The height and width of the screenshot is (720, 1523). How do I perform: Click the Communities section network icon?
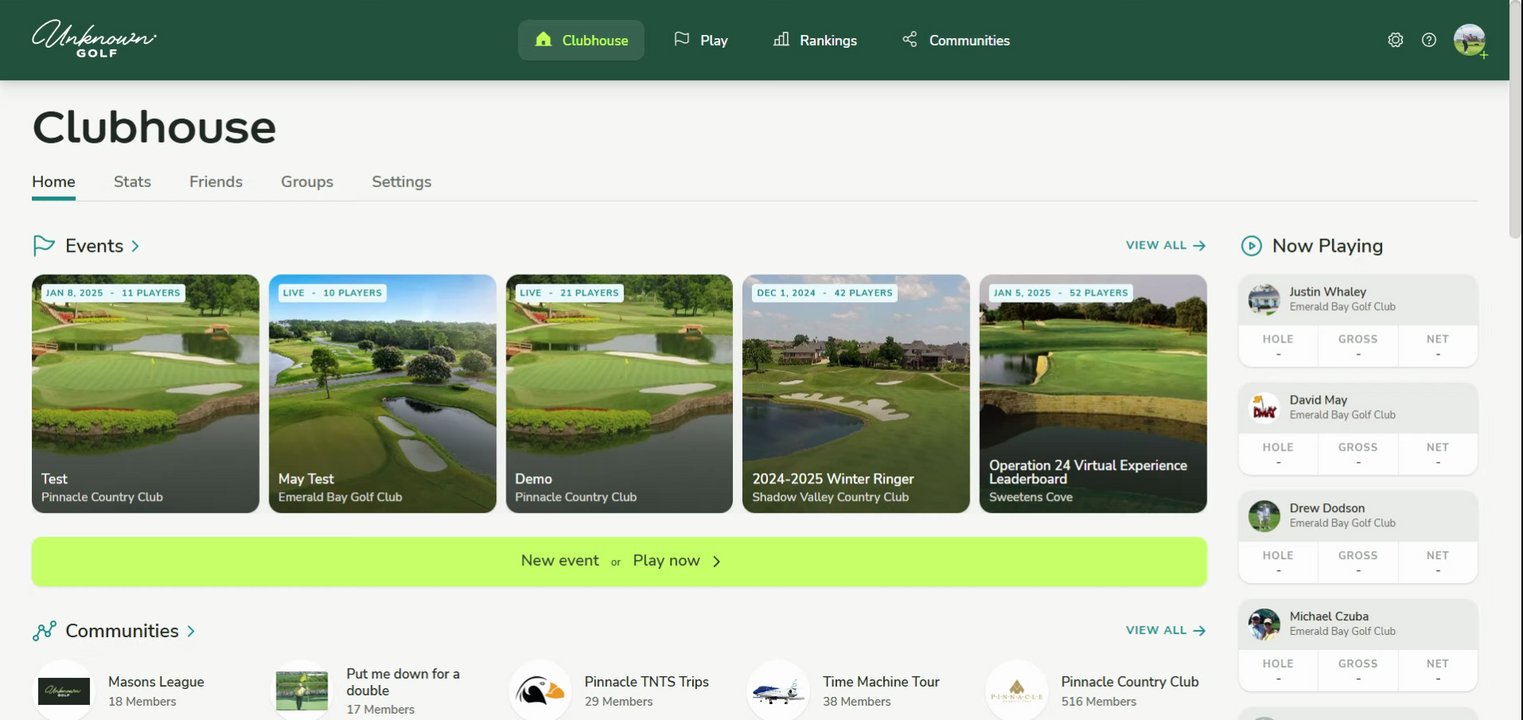[44, 631]
